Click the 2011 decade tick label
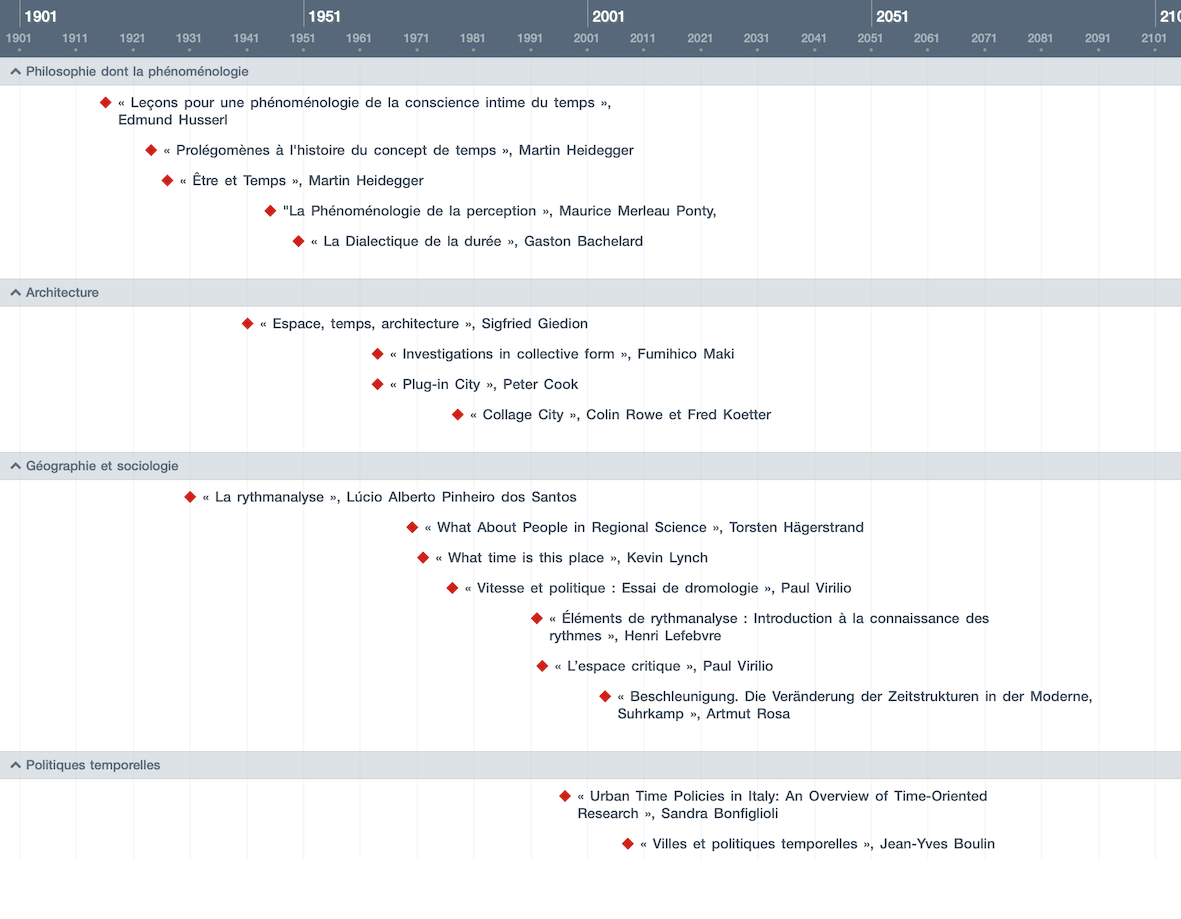 pyautogui.click(x=642, y=38)
